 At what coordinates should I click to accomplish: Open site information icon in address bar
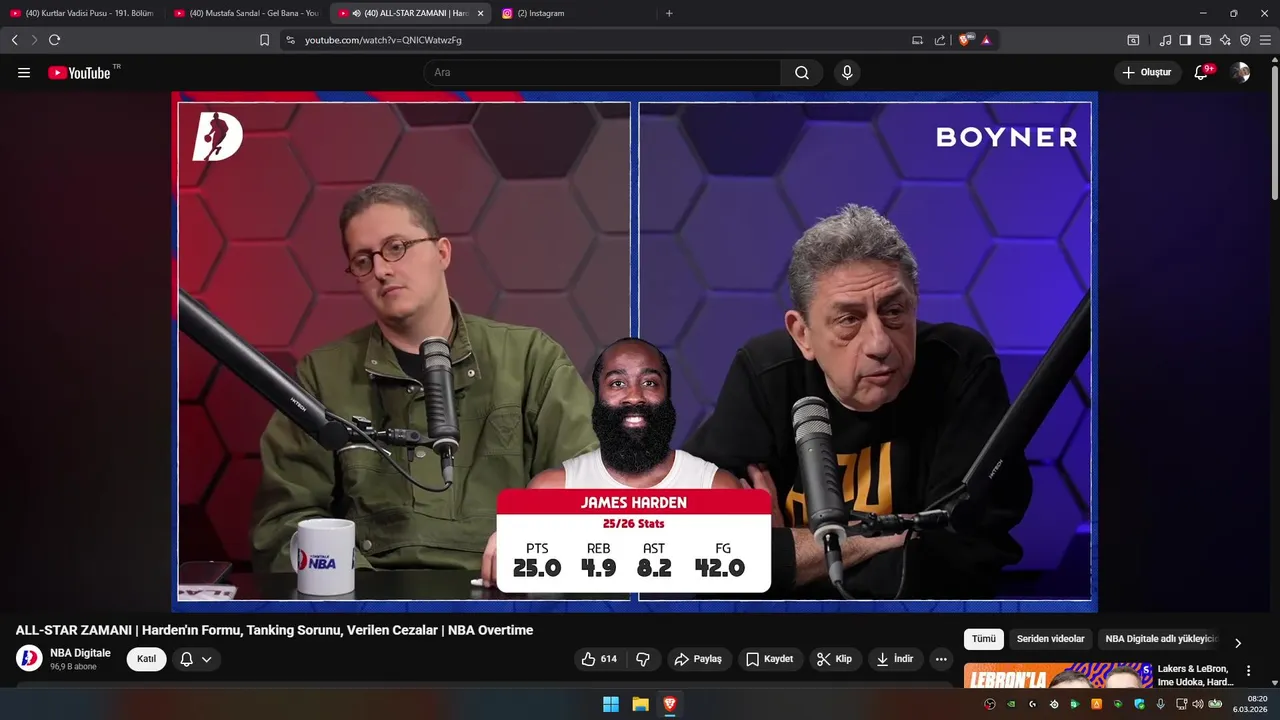coord(290,40)
